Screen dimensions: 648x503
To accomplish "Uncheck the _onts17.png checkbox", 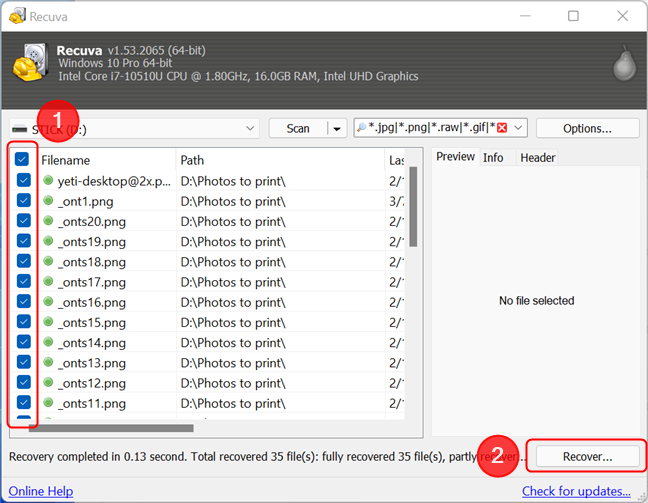I will 24,281.
